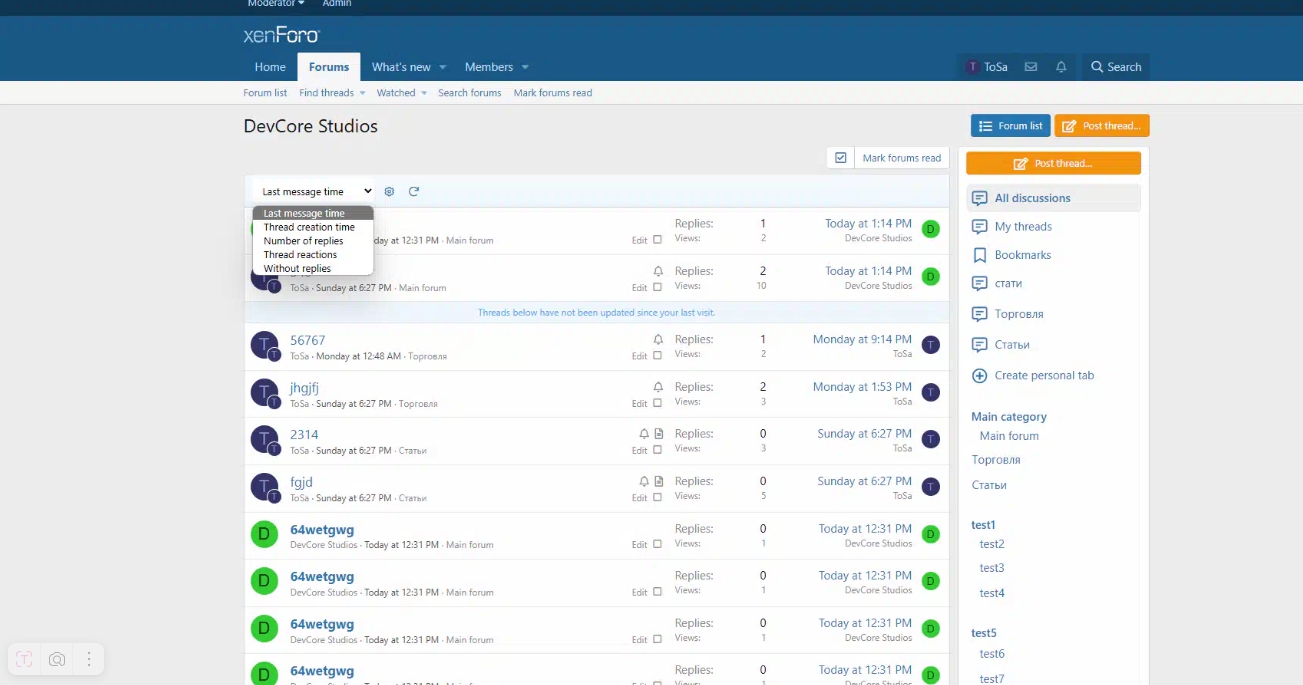This screenshot has width=1303, height=685.
Task: Select 'Without replies' in sort menu
Action: 297,269
